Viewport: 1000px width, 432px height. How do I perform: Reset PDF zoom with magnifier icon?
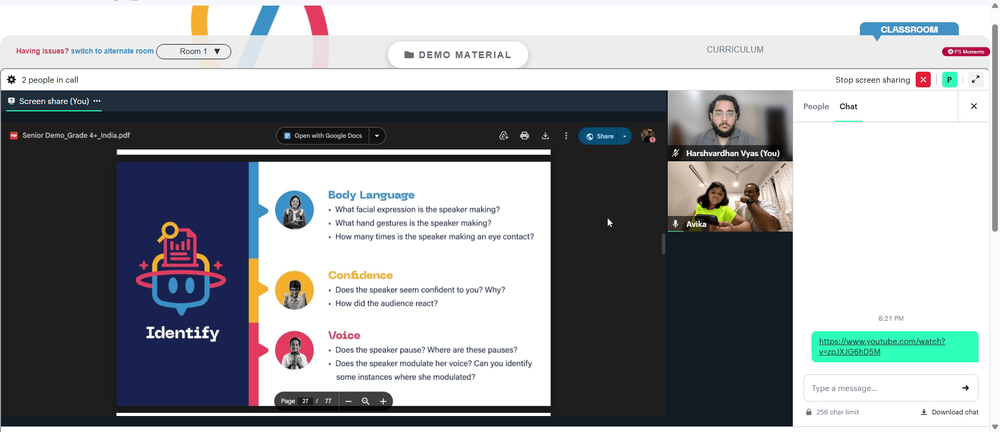click(365, 401)
